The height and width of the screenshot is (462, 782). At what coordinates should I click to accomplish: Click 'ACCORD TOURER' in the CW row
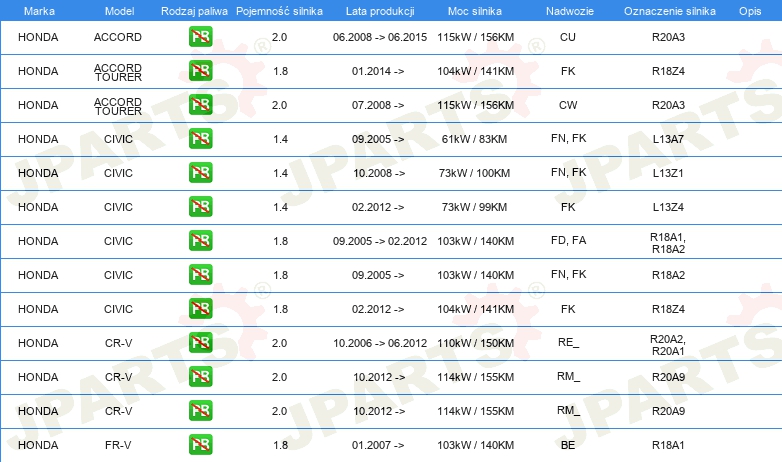[118, 106]
